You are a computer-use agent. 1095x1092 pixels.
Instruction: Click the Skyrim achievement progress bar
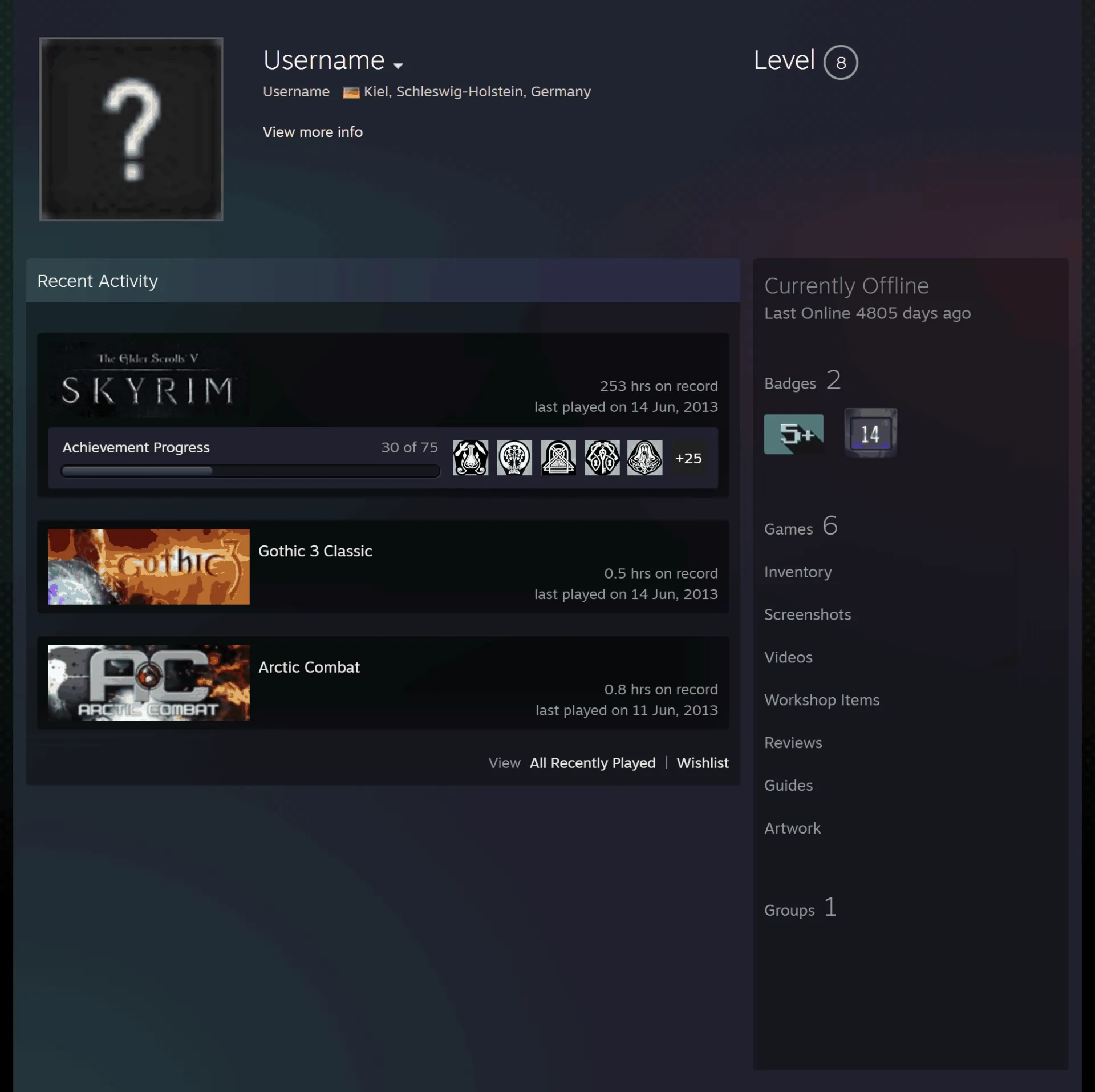point(250,471)
